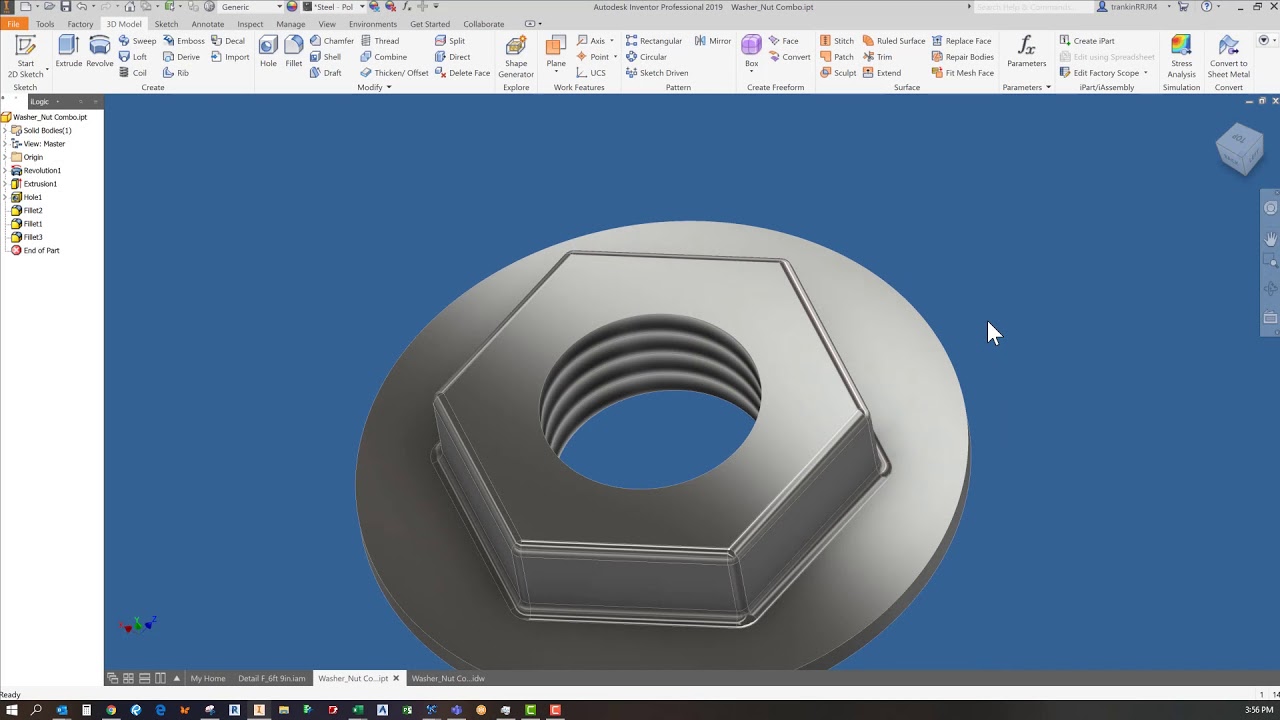The image size is (1280, 720).
Task: Pick the Coil tool
Action: [x=133, y=73]
